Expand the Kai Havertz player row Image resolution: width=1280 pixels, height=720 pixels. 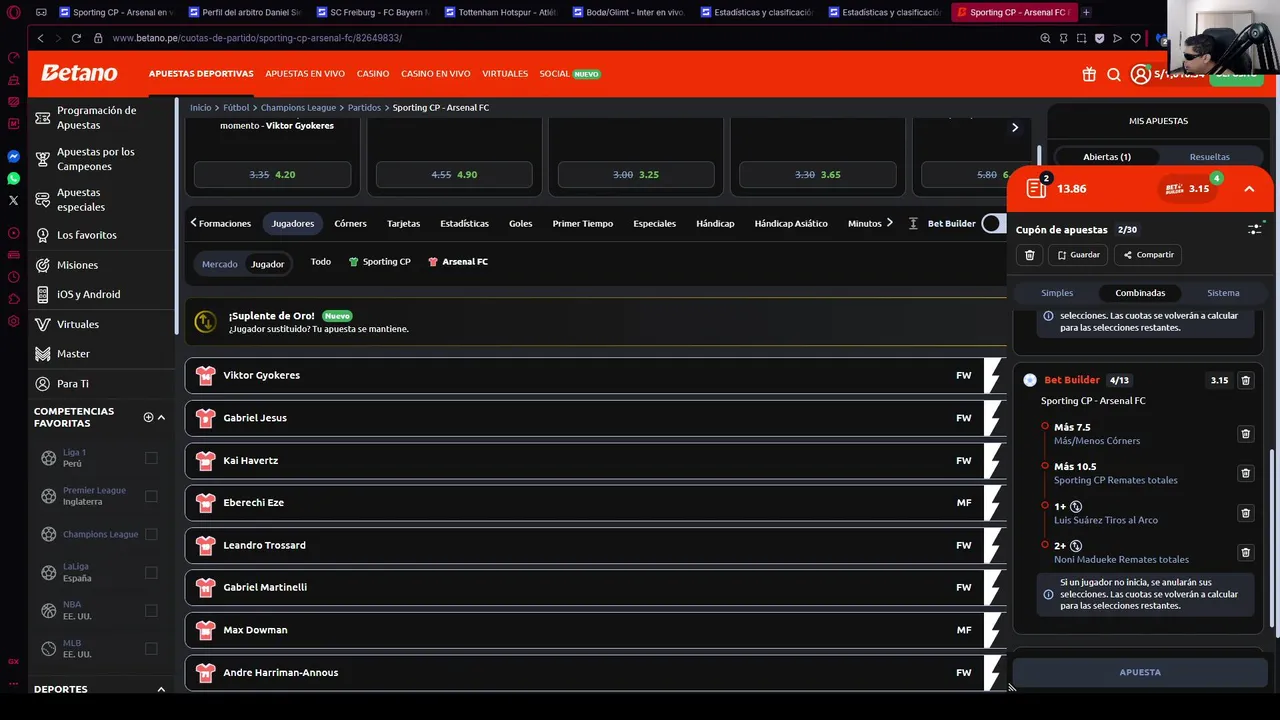point(595,460)
